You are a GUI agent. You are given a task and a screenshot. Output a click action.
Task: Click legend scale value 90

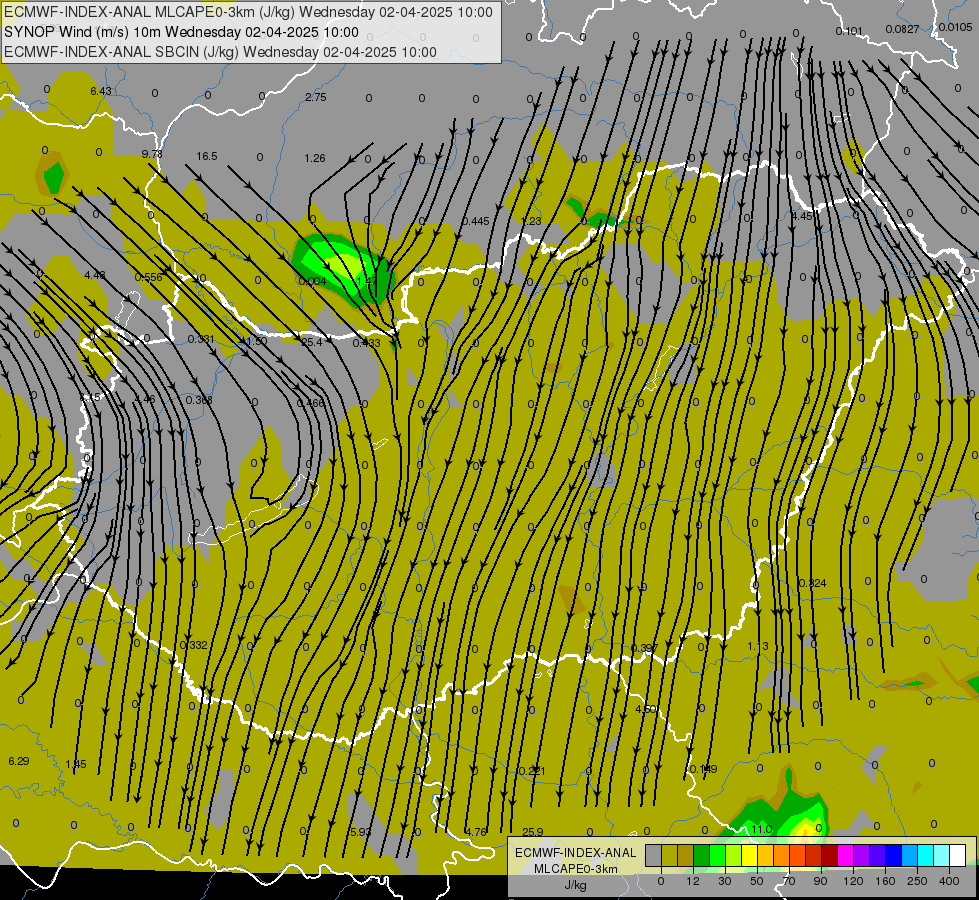click(x=820, y=881)
